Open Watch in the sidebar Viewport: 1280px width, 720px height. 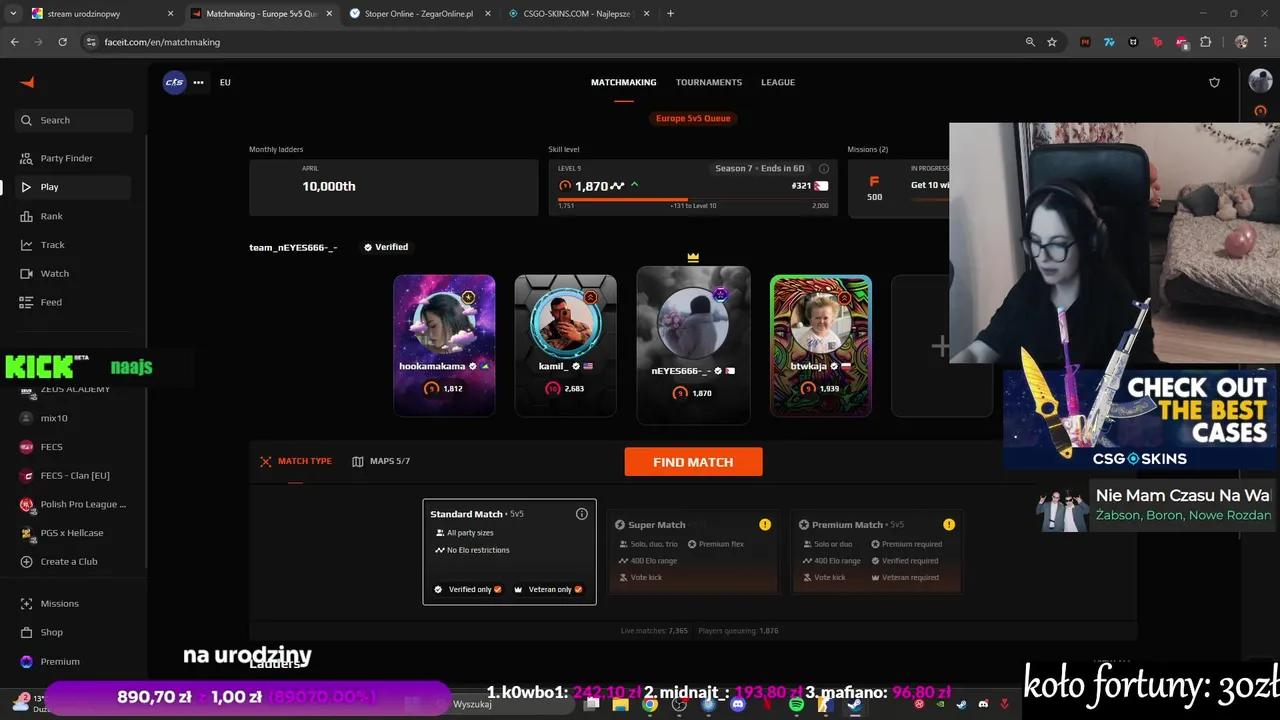[x=75, y=273]
